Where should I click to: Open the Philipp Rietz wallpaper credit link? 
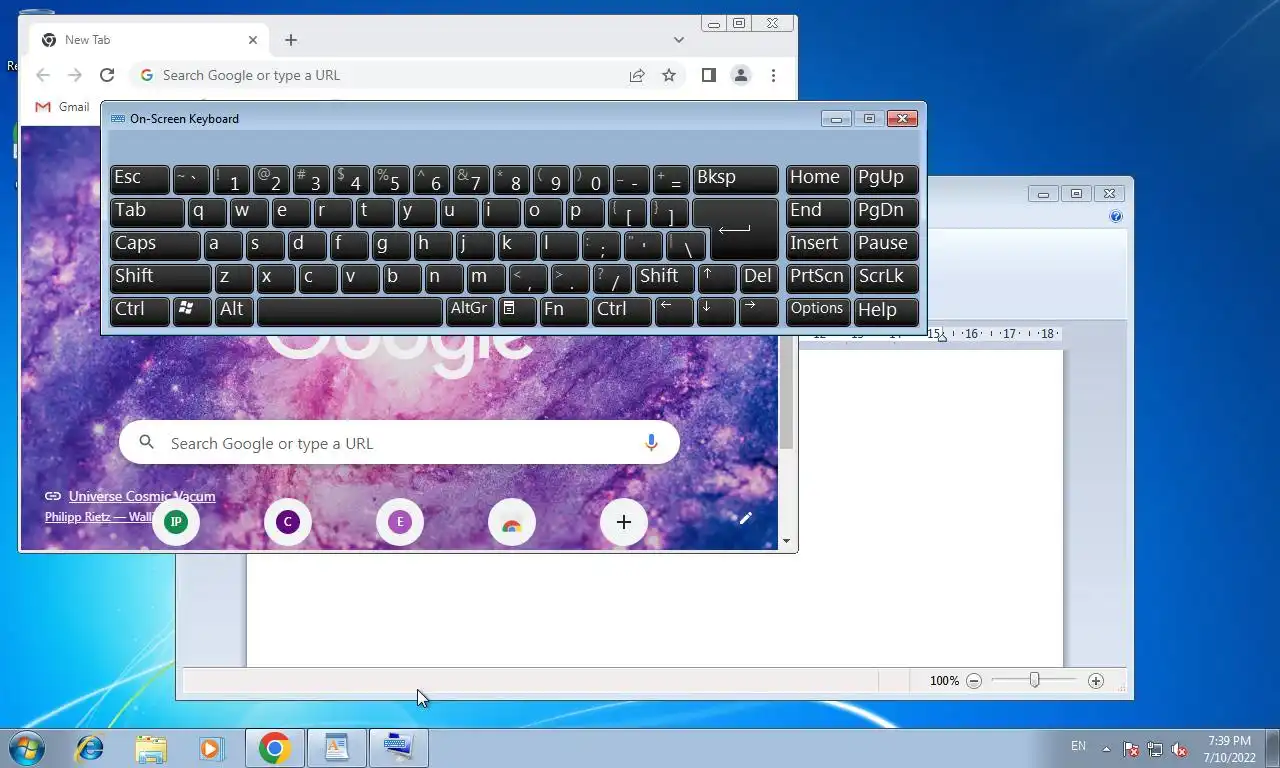click(x=99, y=517)
